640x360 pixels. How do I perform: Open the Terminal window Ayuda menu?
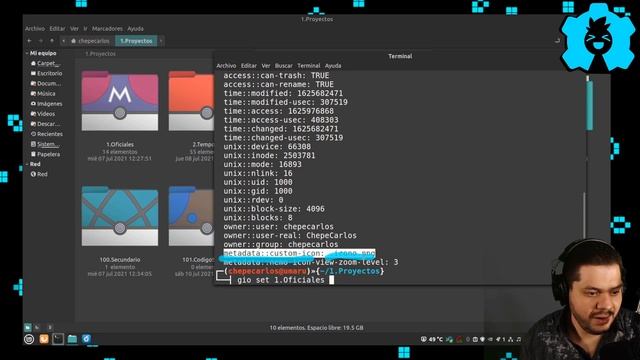pos(333,66)
